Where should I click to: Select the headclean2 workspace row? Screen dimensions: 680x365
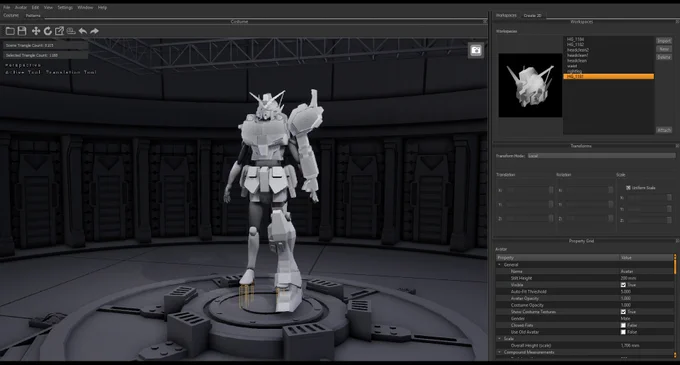tap(608, 50)
